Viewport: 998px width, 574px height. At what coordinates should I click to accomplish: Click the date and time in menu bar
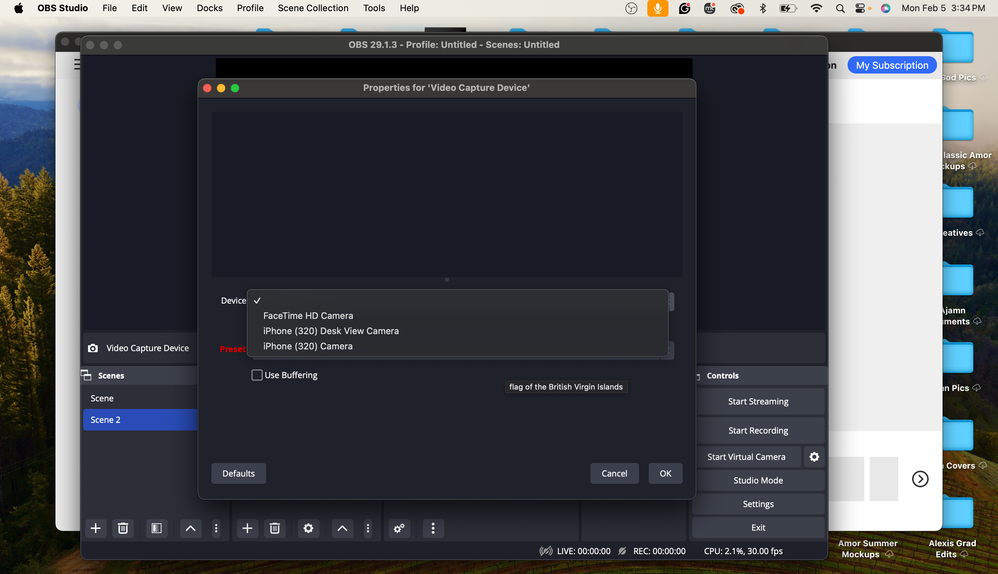943,8
